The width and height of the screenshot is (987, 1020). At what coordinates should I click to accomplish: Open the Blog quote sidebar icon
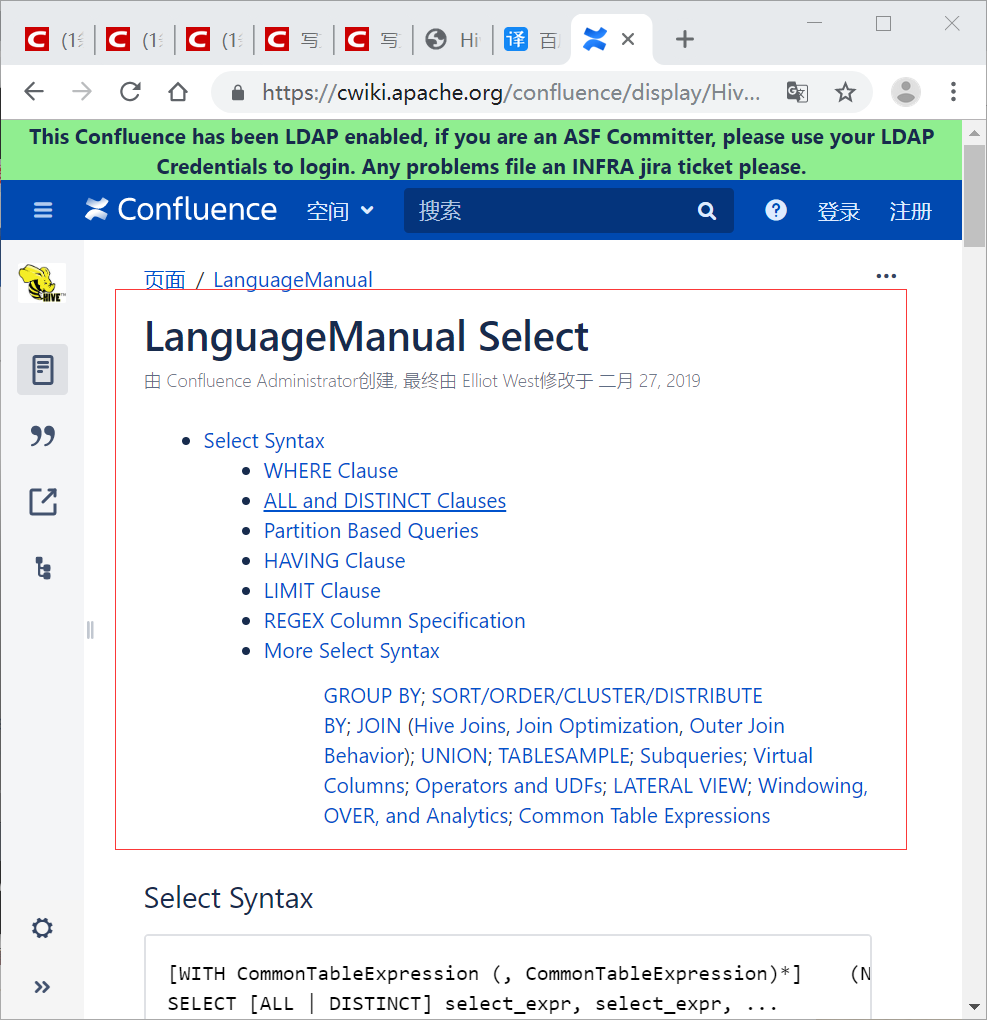tap(42, 436)
